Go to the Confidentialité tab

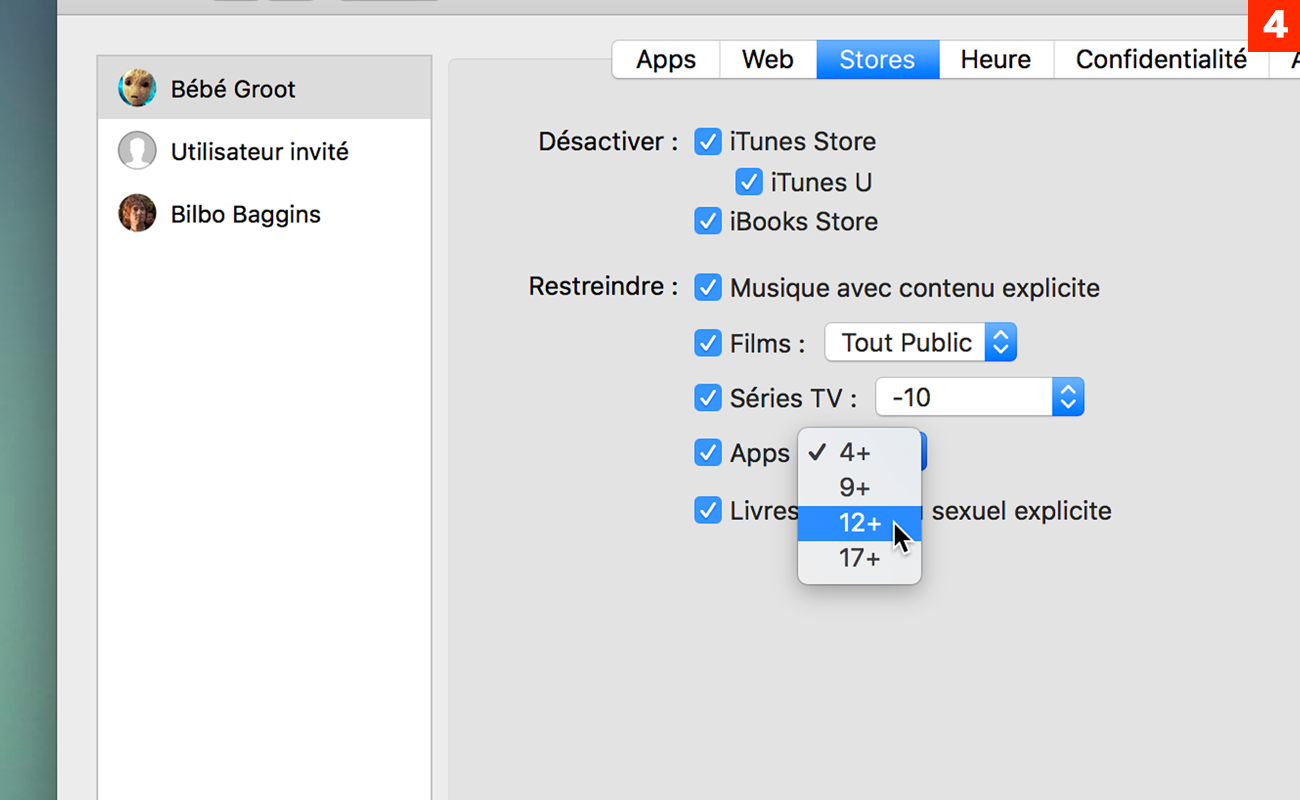tap(1161, 59)
